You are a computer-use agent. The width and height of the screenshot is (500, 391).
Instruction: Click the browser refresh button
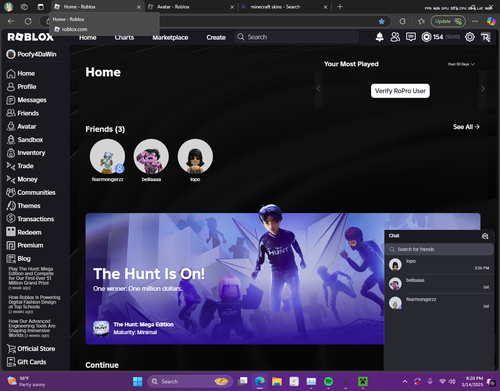[28, 21]
